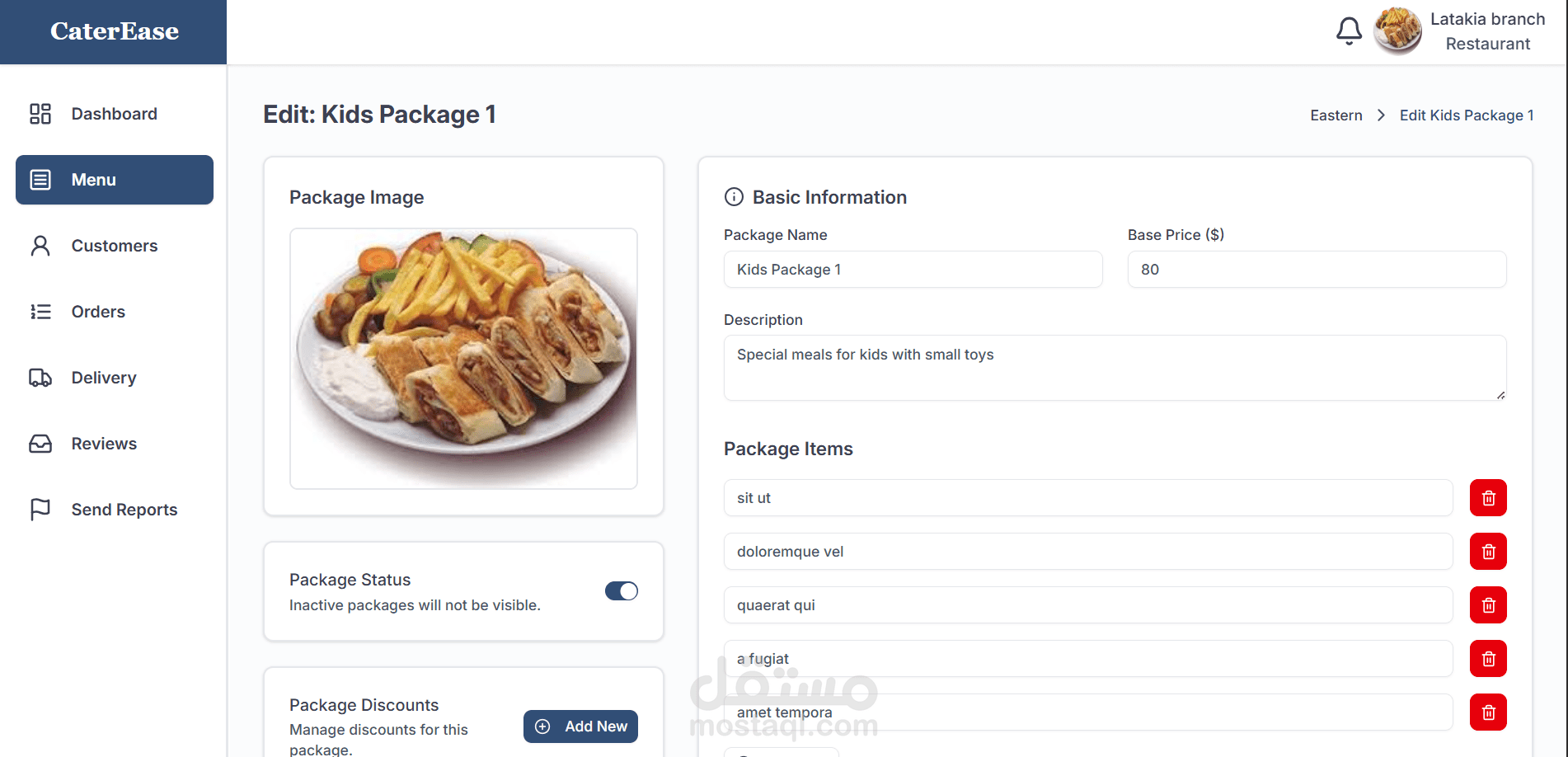
Task: Focus the Base Price input field
Action: pos(1317,270)
